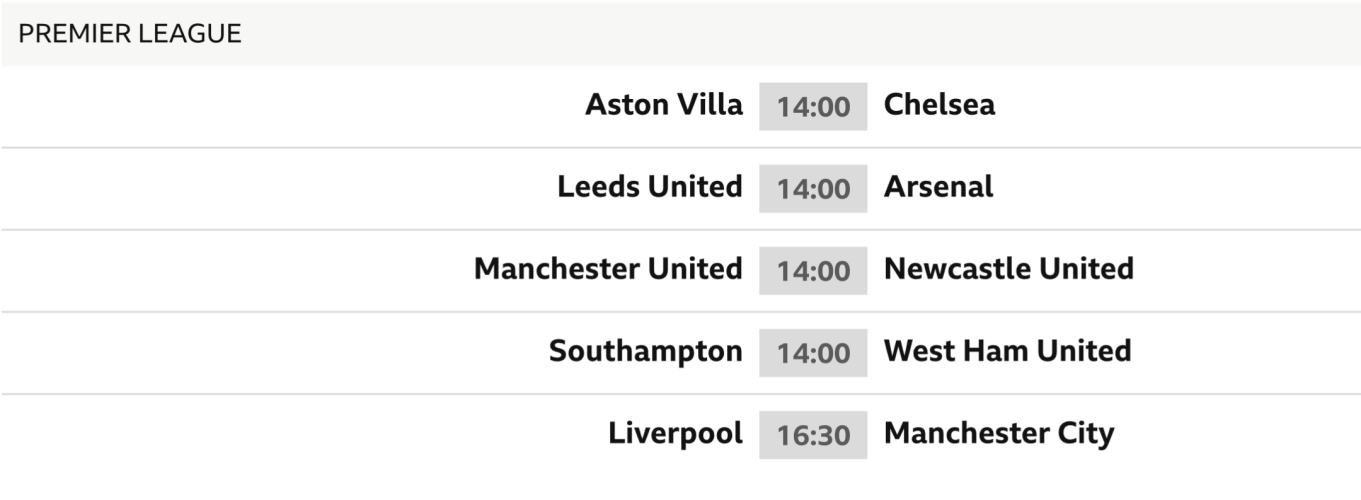The image size is (1361, 500).
Task: Click 14:00 kickoff for Southampton v West Ham
Action: pyautogui.click(x=813, y=353)
